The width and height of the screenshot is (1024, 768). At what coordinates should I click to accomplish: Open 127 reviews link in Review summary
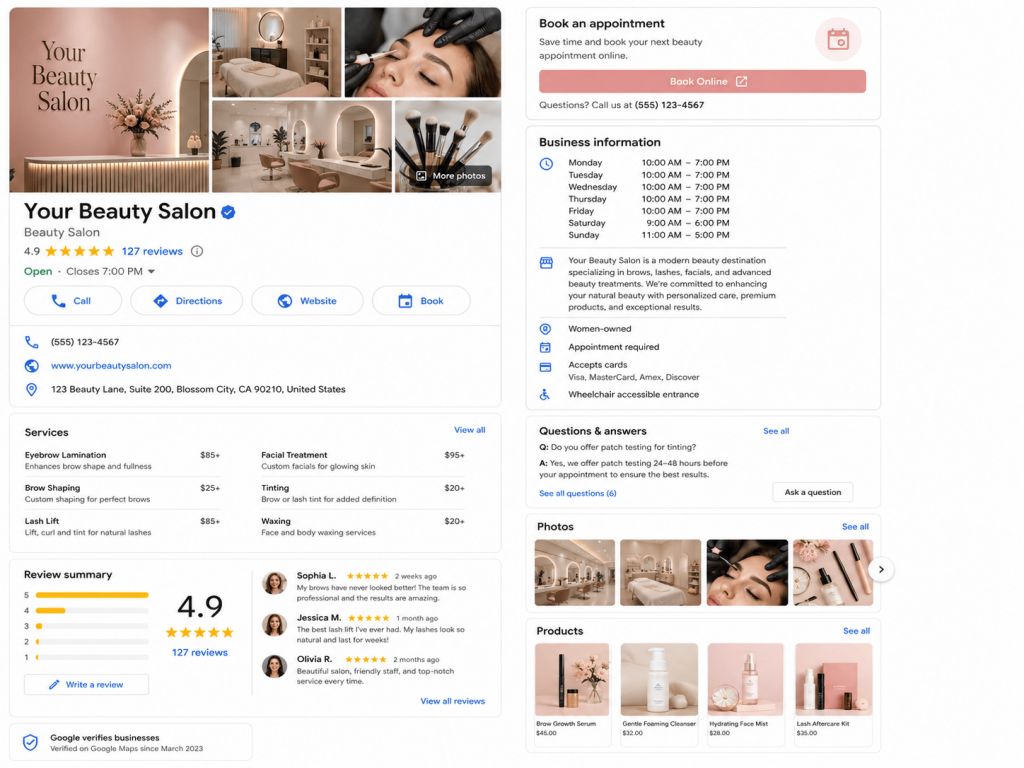200,653
